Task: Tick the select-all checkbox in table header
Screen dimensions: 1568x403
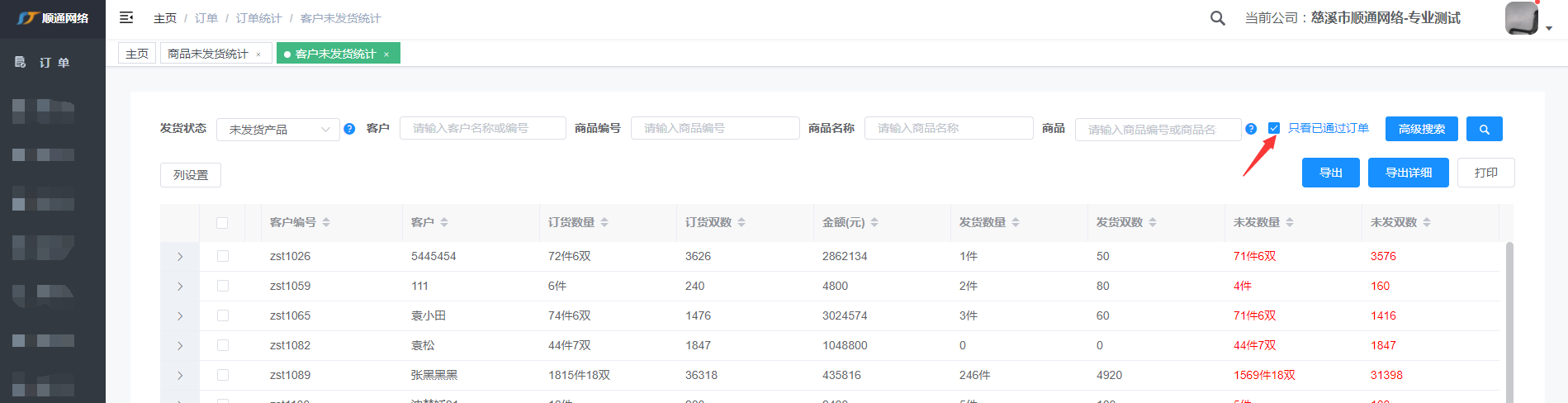Action: point(222,222)
